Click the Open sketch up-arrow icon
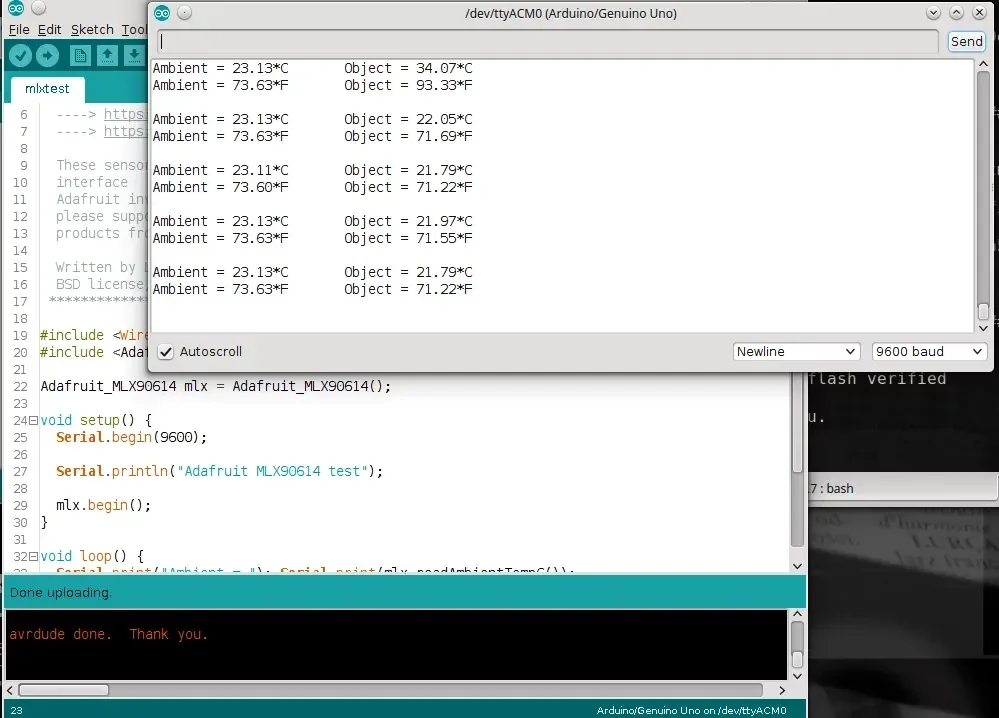The height and width of the screenshot is (718, 999). pyautogui.click(x=108, y=56)
